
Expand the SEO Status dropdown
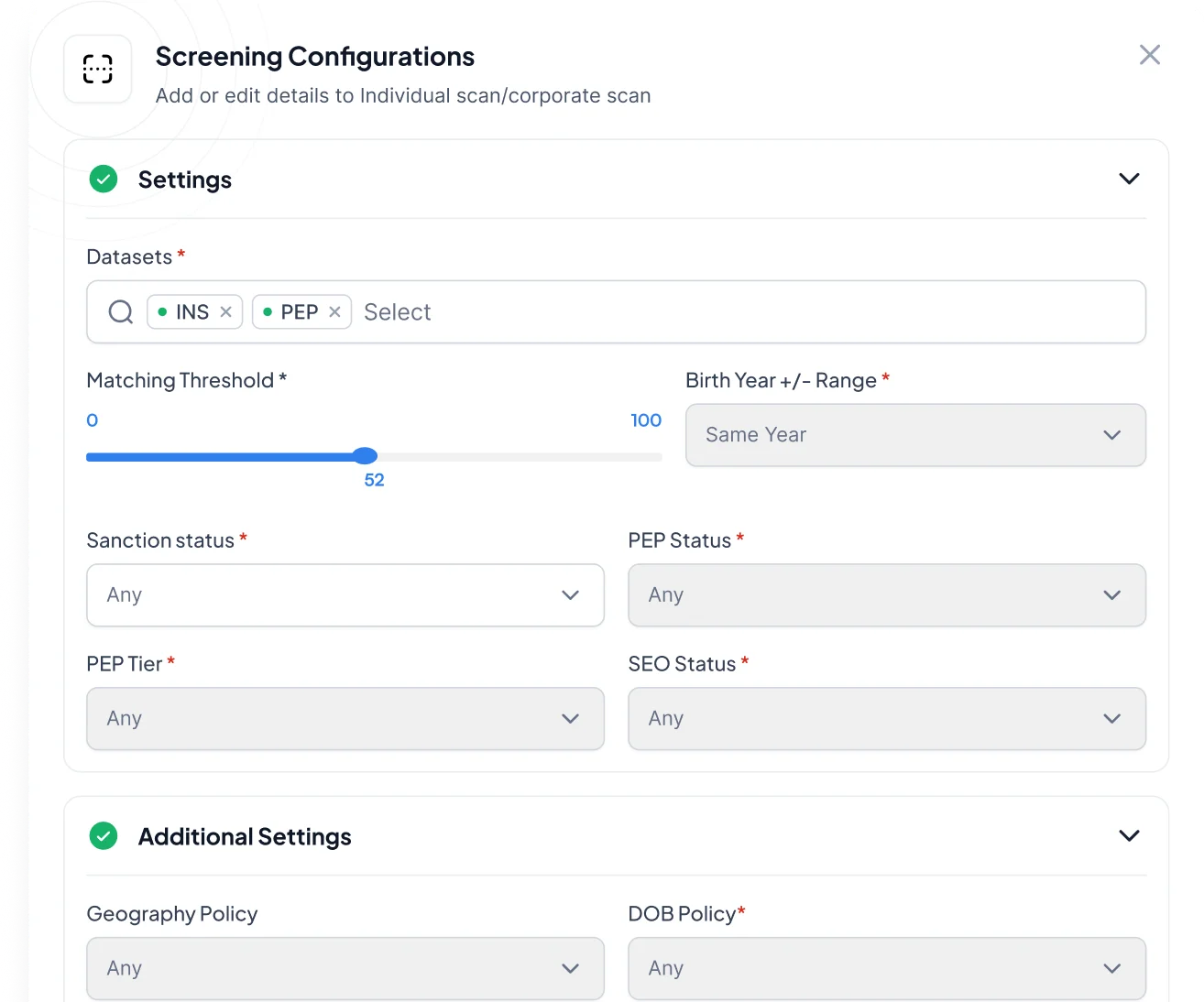pyautogui.click(x=886, y=719)
